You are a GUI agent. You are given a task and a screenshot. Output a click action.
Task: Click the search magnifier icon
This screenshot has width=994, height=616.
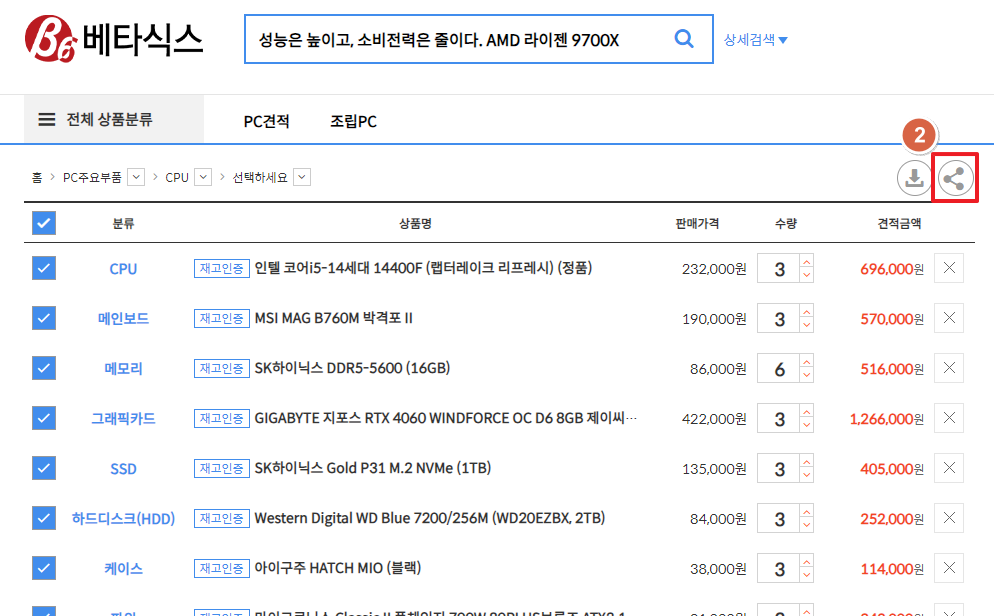[x=683, y=39]
